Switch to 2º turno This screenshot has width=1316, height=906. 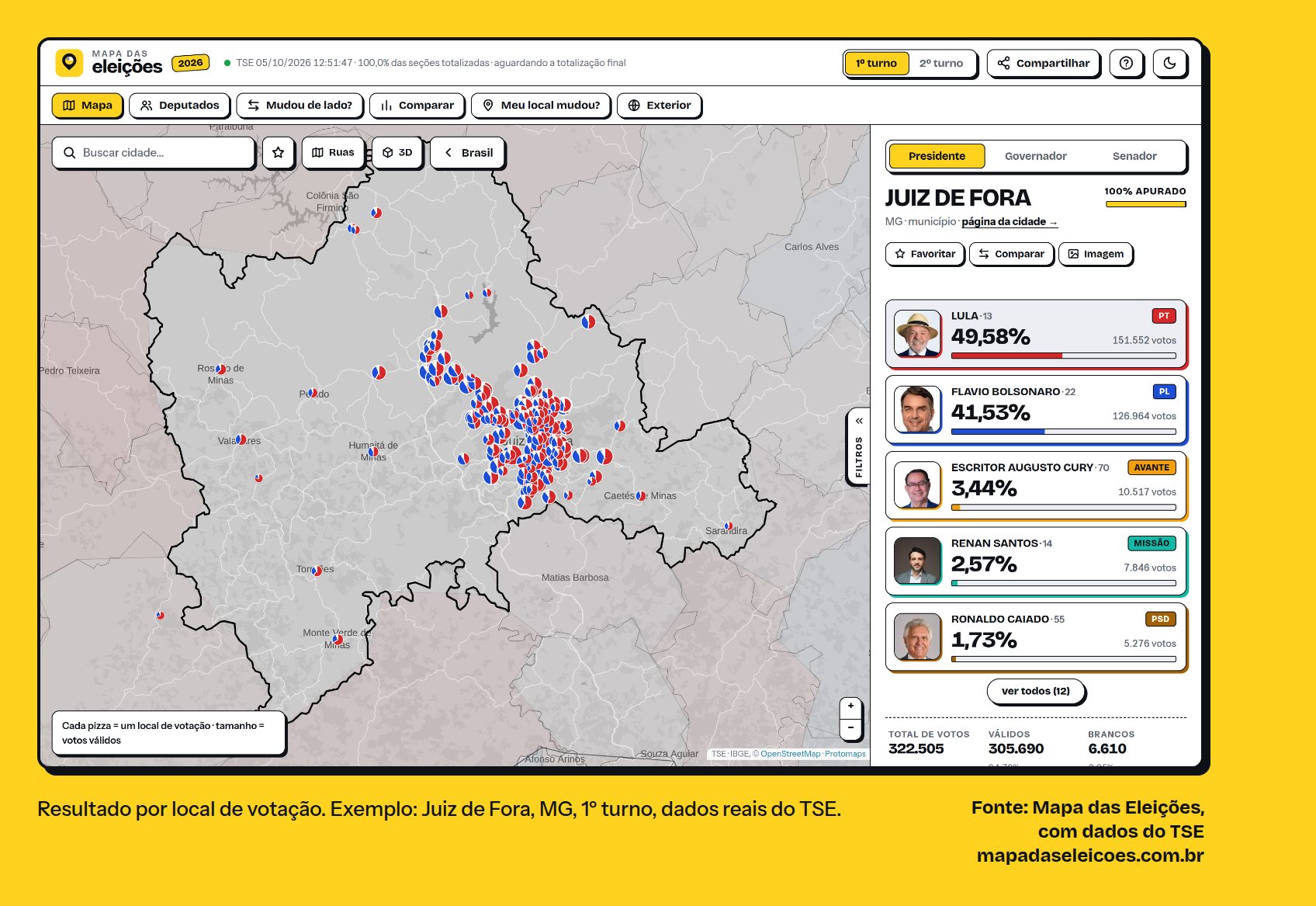[x=941, y=63]
